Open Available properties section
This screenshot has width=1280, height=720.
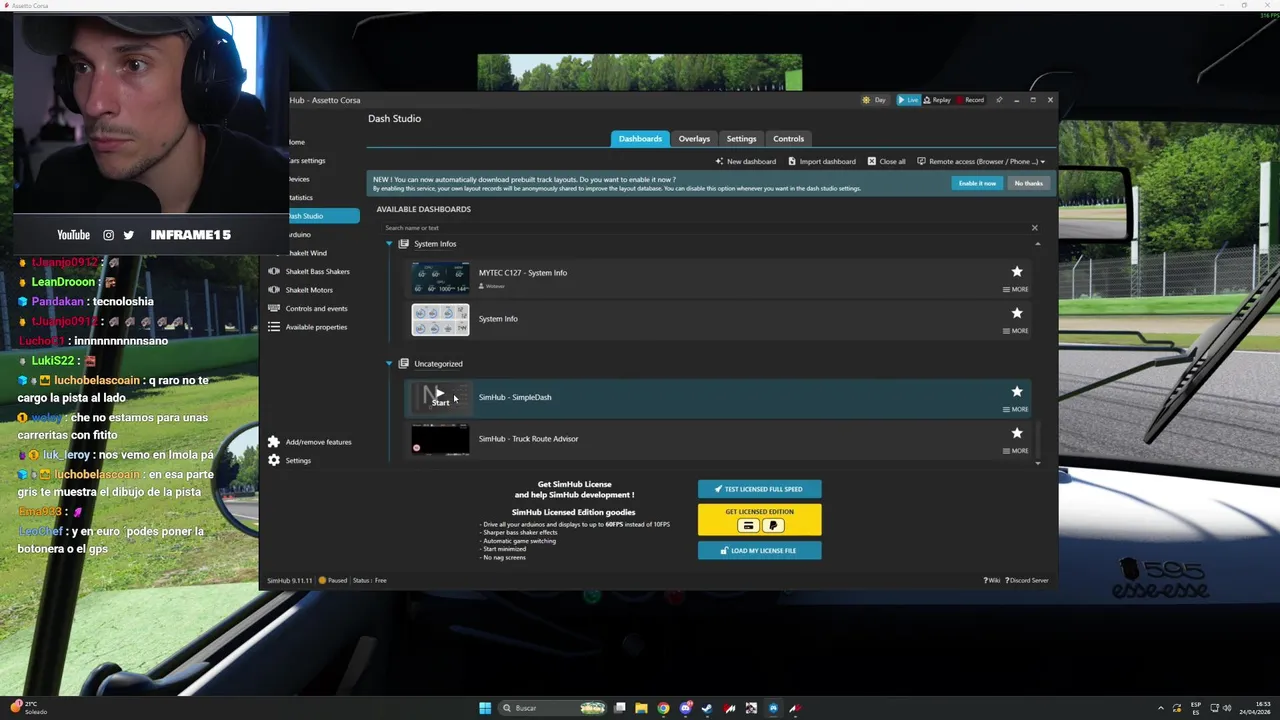tap(308, 327)
